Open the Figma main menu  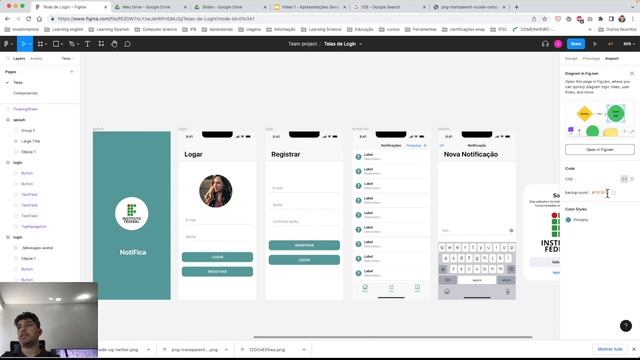[x=8, y=44]
